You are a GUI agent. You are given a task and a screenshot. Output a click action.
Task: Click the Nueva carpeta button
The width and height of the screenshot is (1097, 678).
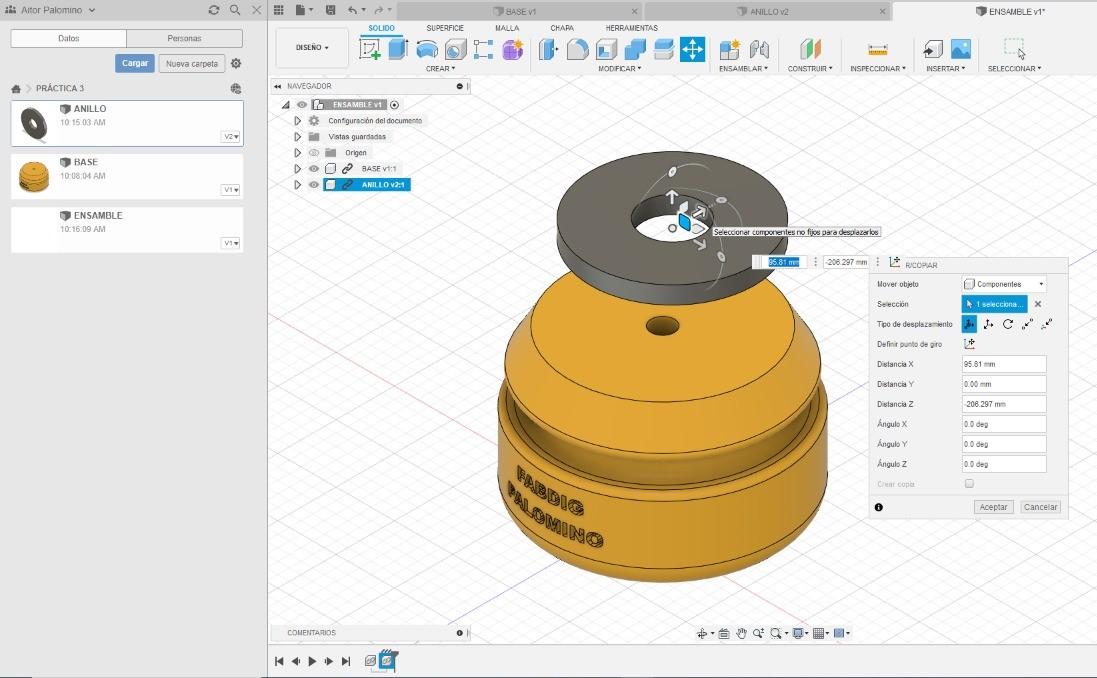pos(192,63)
